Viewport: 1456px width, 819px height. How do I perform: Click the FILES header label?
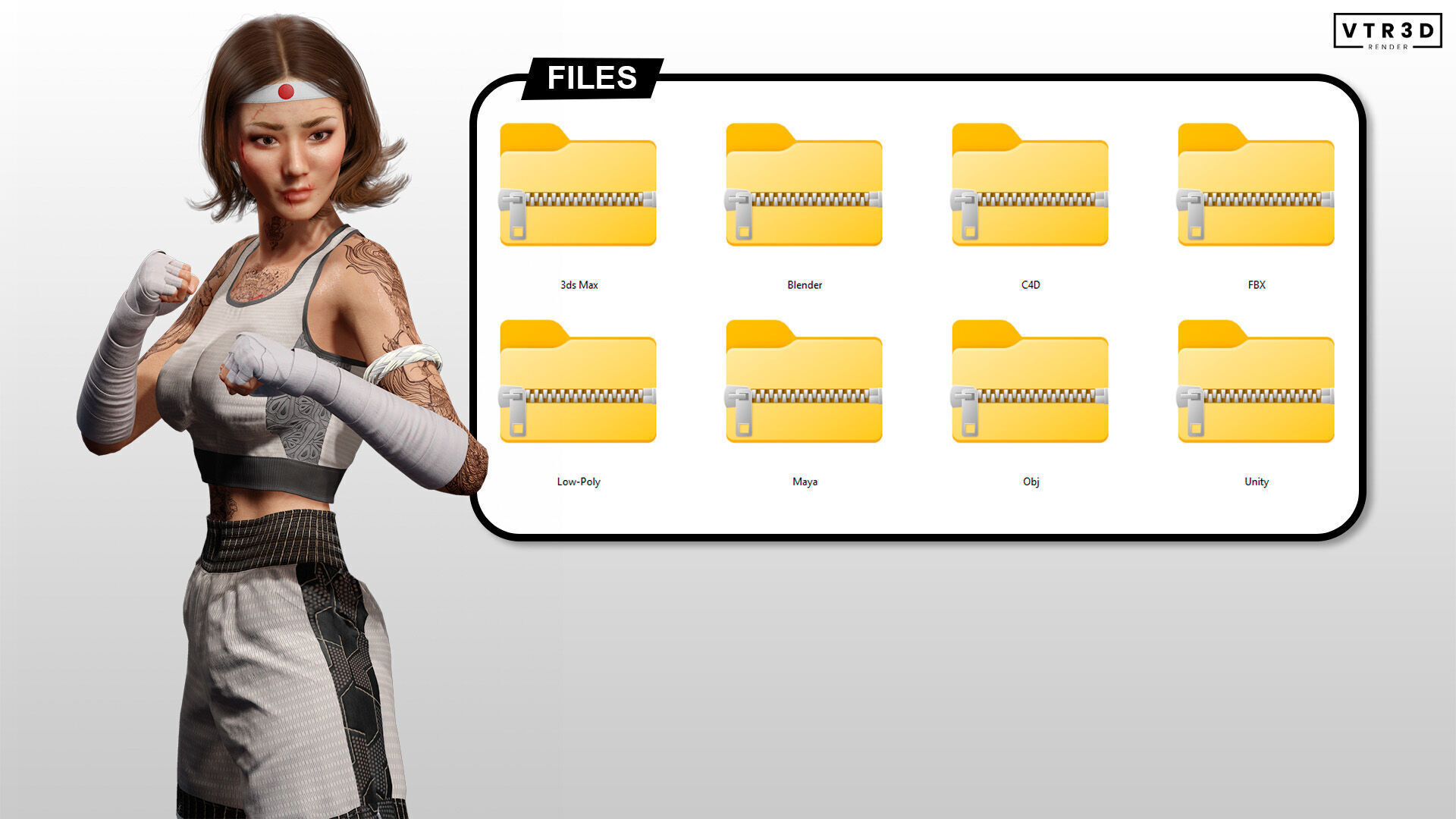[x=592, y=78]
